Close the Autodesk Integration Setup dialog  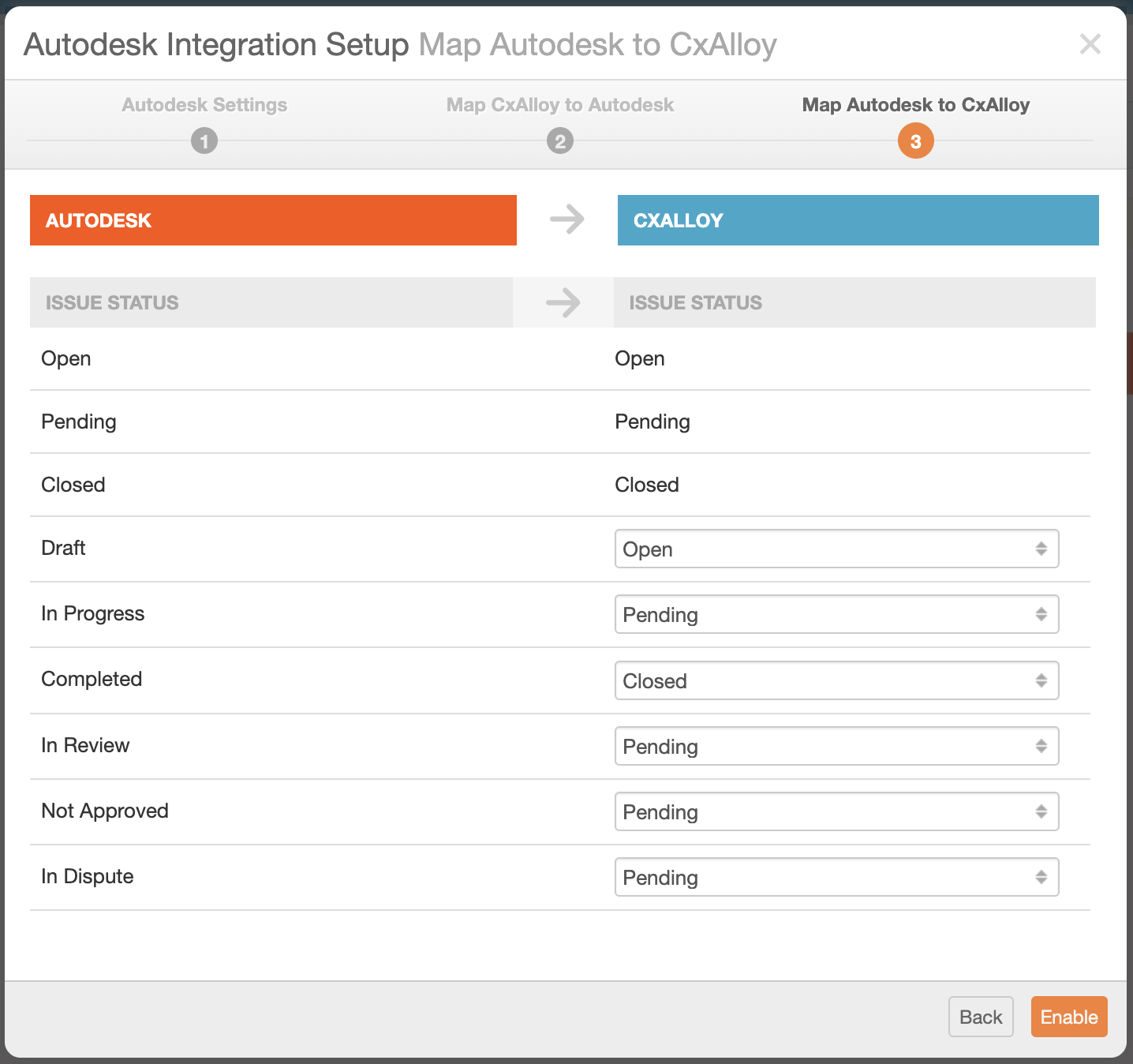click(1090, 44)
